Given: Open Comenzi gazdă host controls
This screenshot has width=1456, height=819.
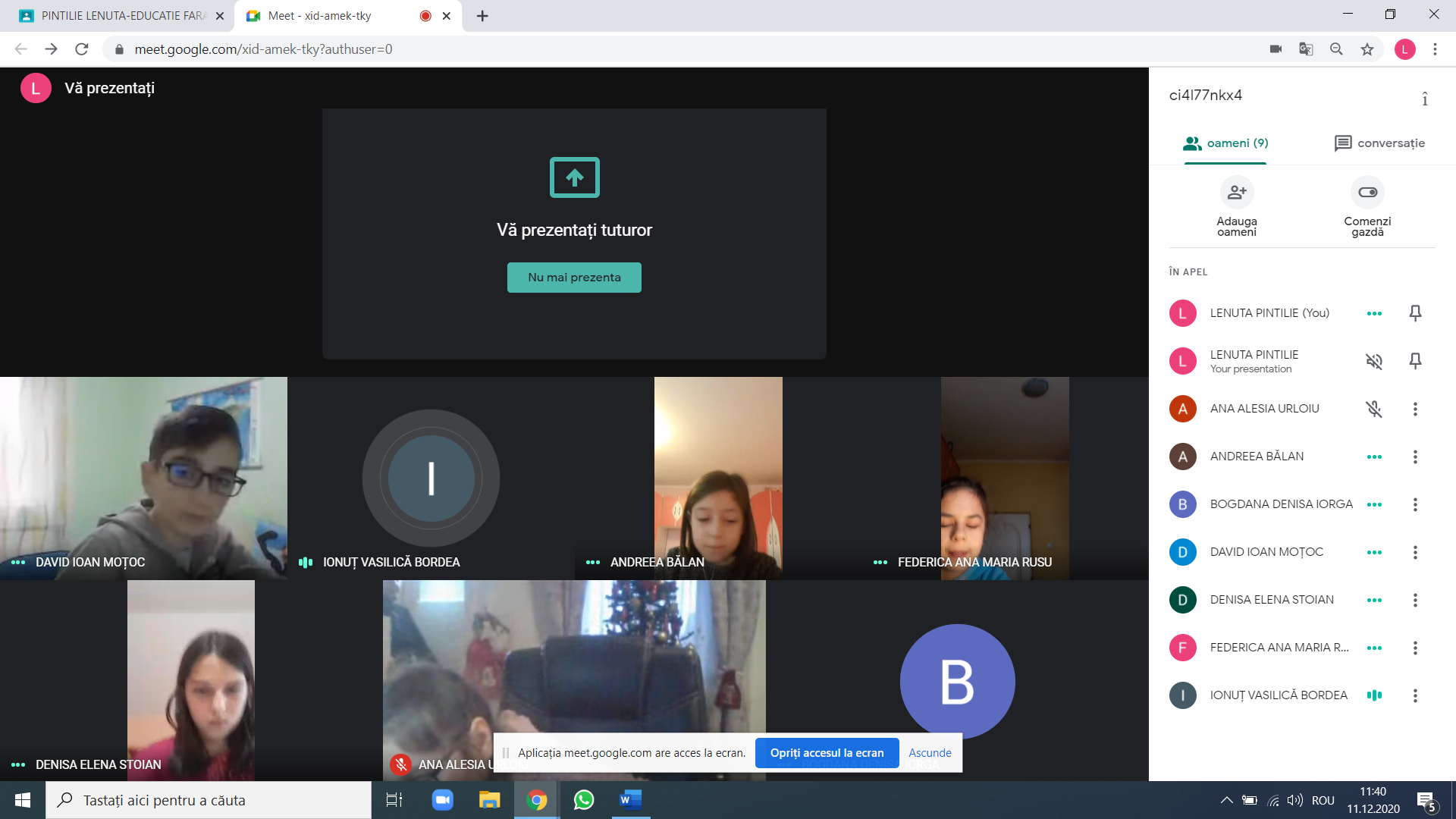Looking at the screenshot, I should [1367, 193].
